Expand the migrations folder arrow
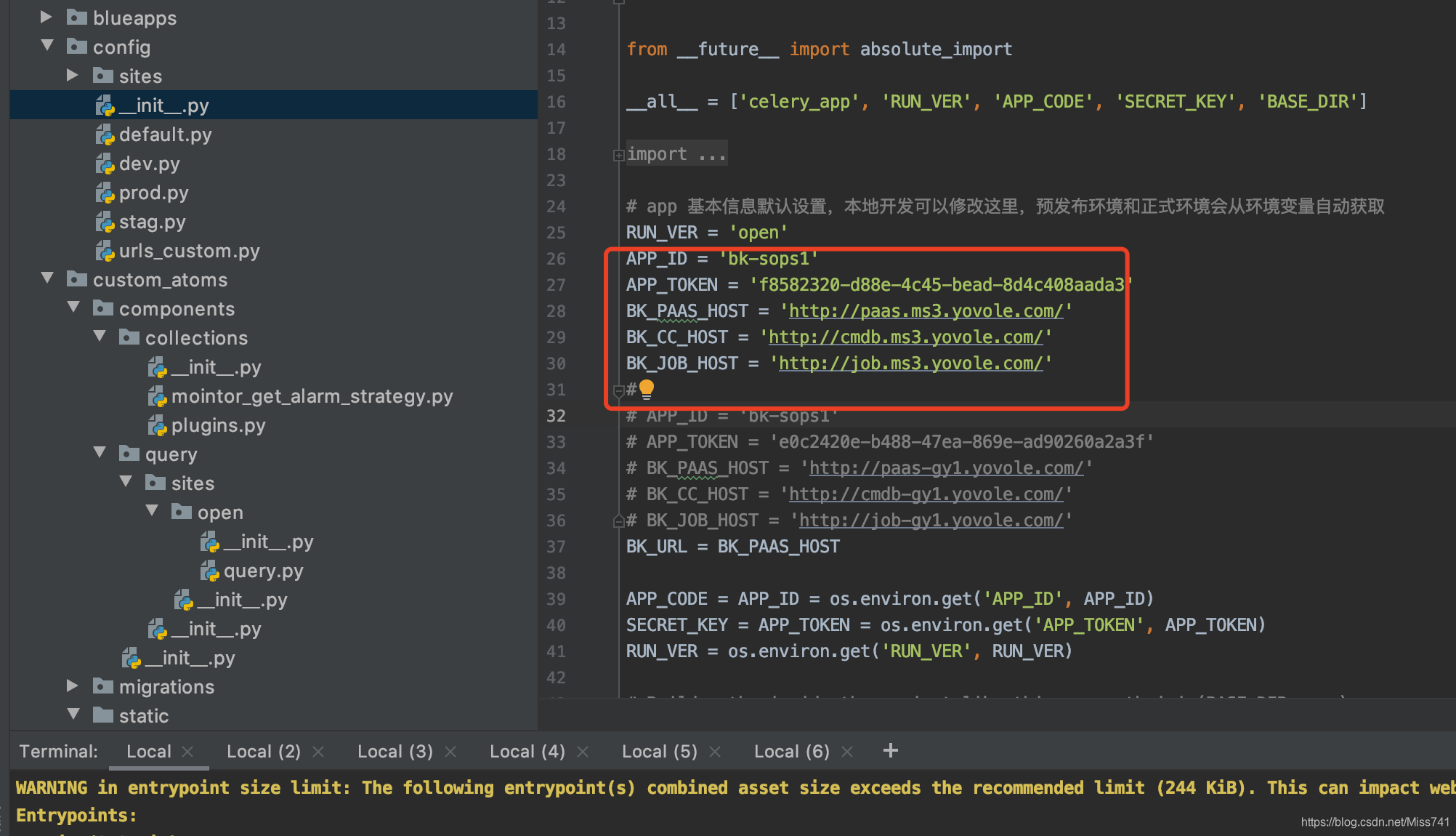Image resolution: width=1456 pixels, height=836 pixels. (x=73, y=686)
